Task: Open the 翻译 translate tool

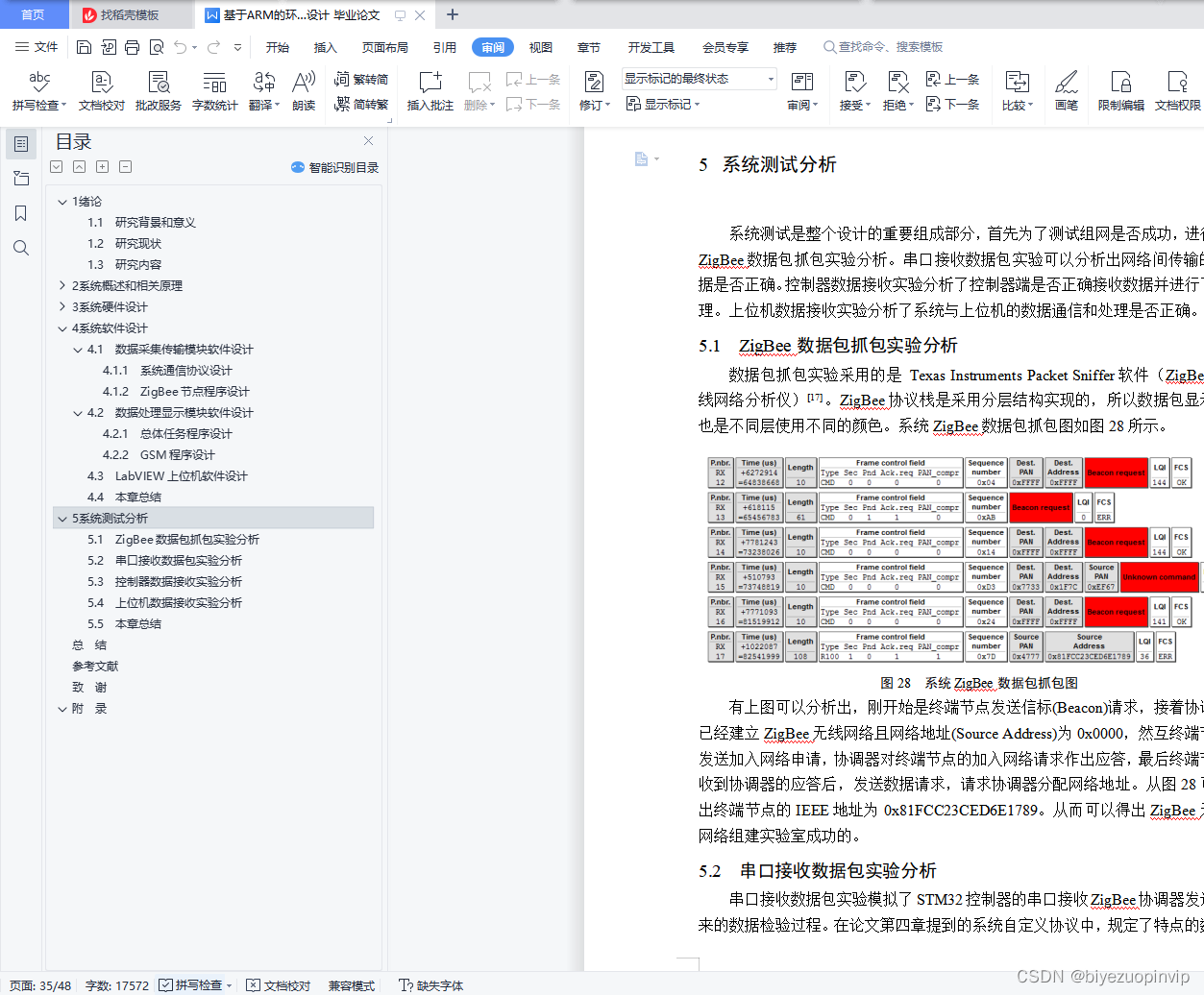Action: click(x=263, y=90)
